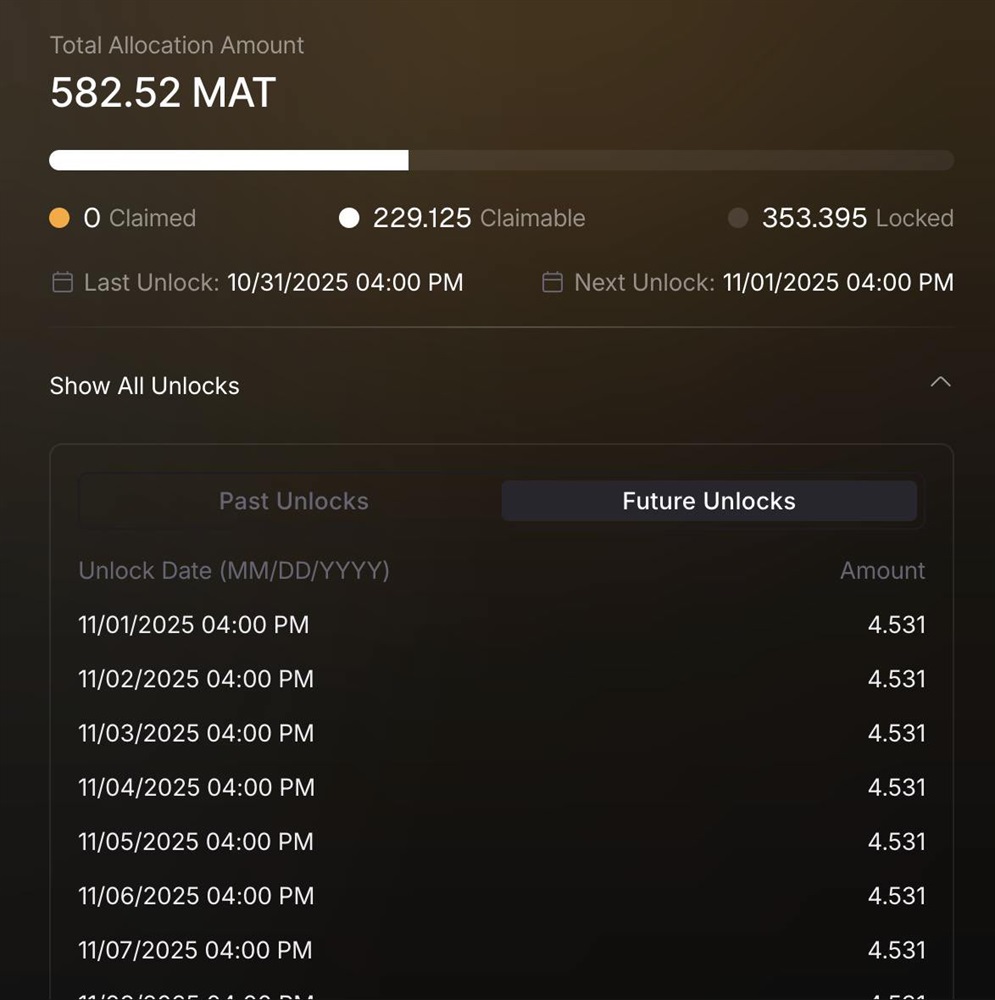Click the Last Unlock date 10/31/2025
Viewport: 995px width, 1000px height.
345,283
